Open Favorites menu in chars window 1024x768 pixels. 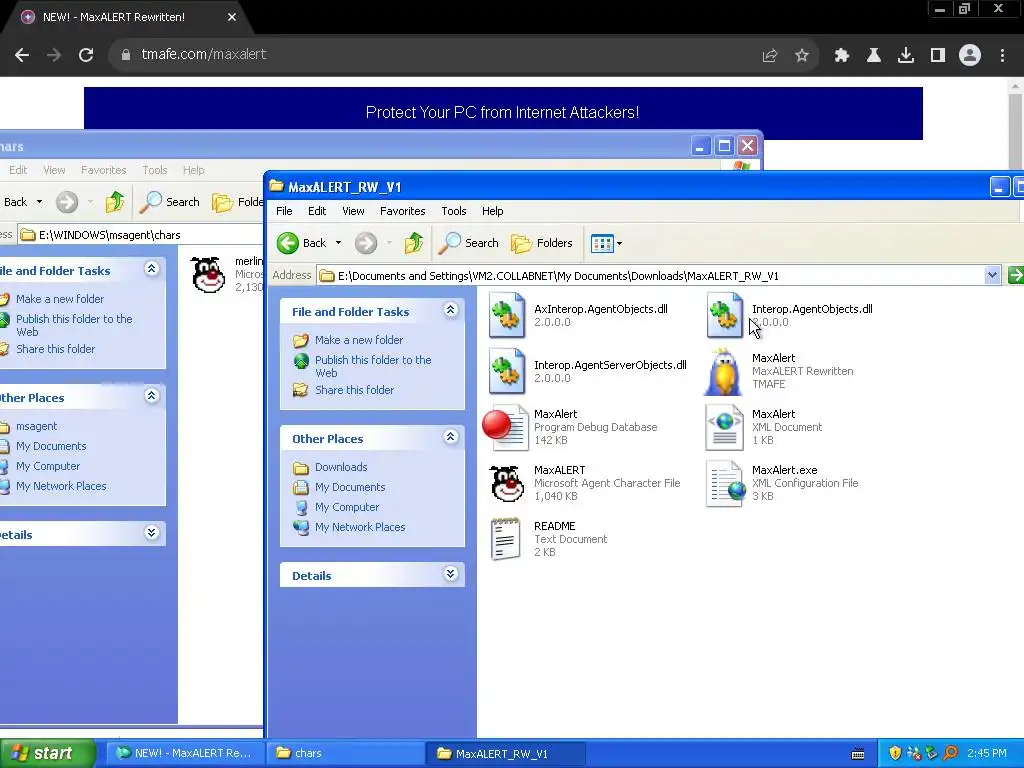(x=103, y=170)
